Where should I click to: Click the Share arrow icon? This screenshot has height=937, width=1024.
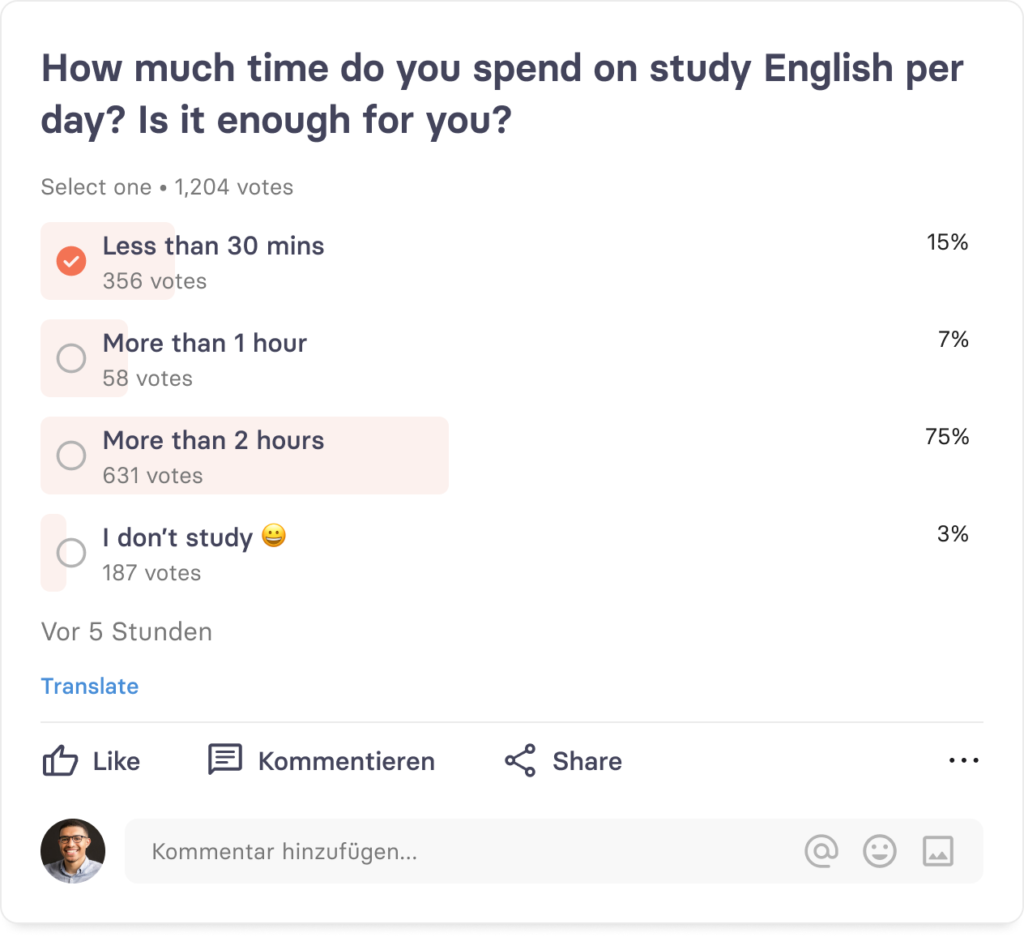coord(520,761)
